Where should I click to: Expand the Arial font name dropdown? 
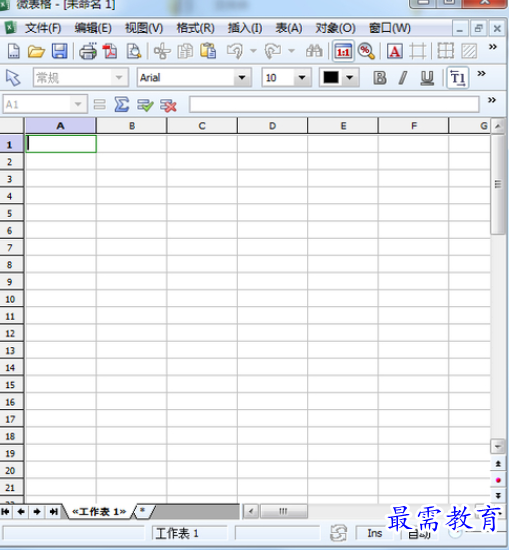[x=242, y=78]
